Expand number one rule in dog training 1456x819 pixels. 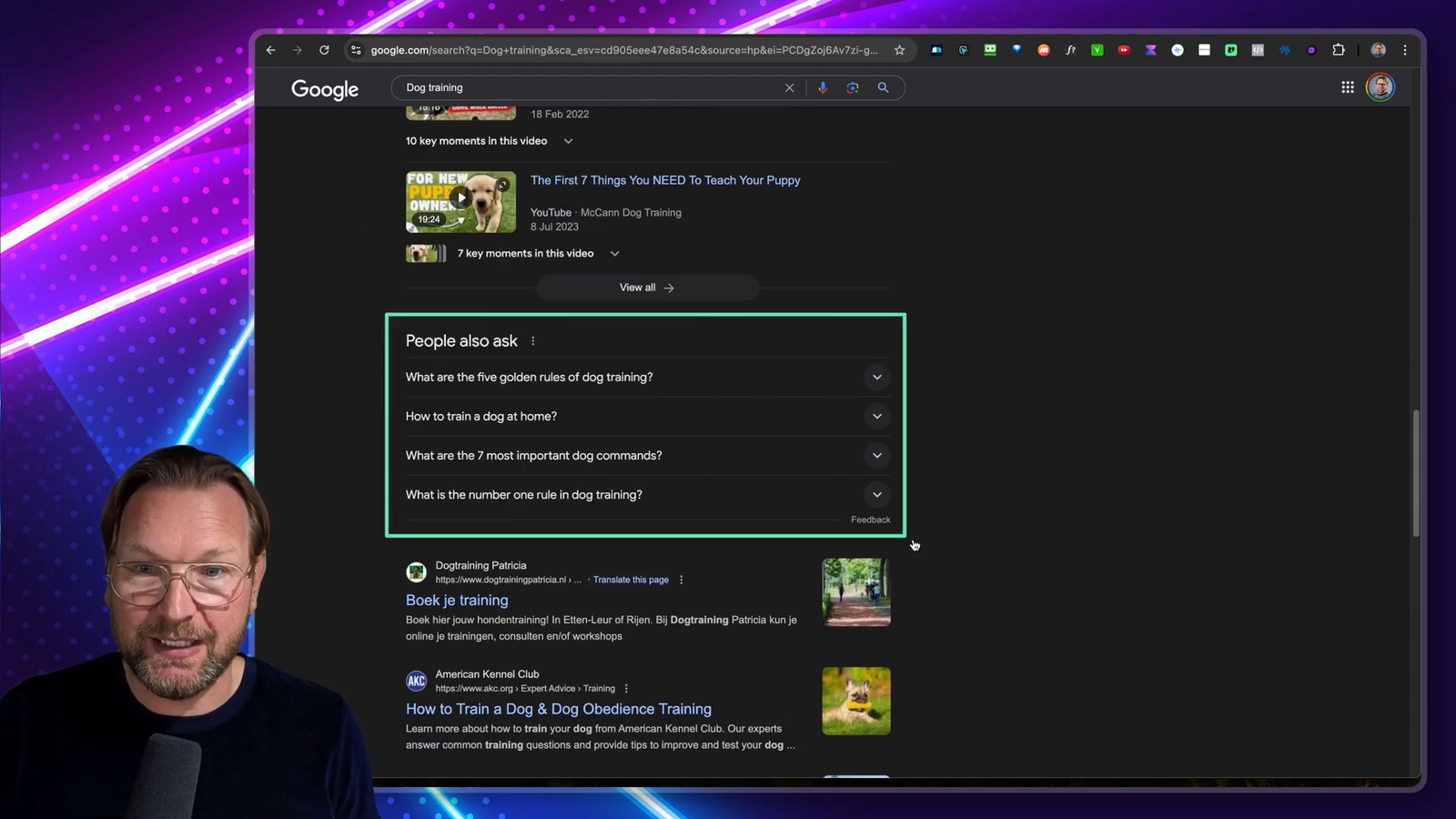pyautogui.click(x=648, y=494)
